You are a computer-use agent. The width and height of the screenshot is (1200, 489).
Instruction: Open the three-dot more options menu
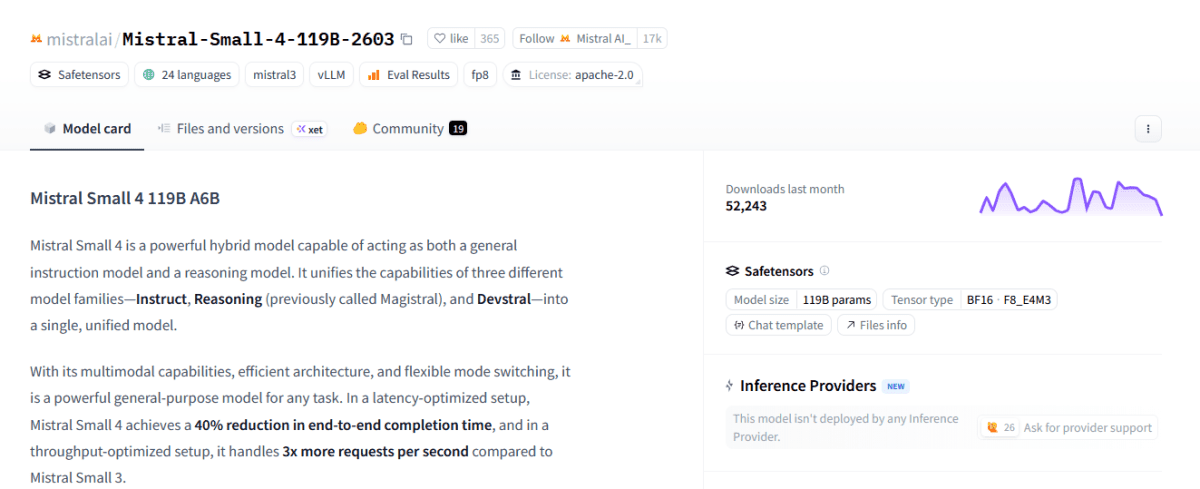pos(1148,128)
